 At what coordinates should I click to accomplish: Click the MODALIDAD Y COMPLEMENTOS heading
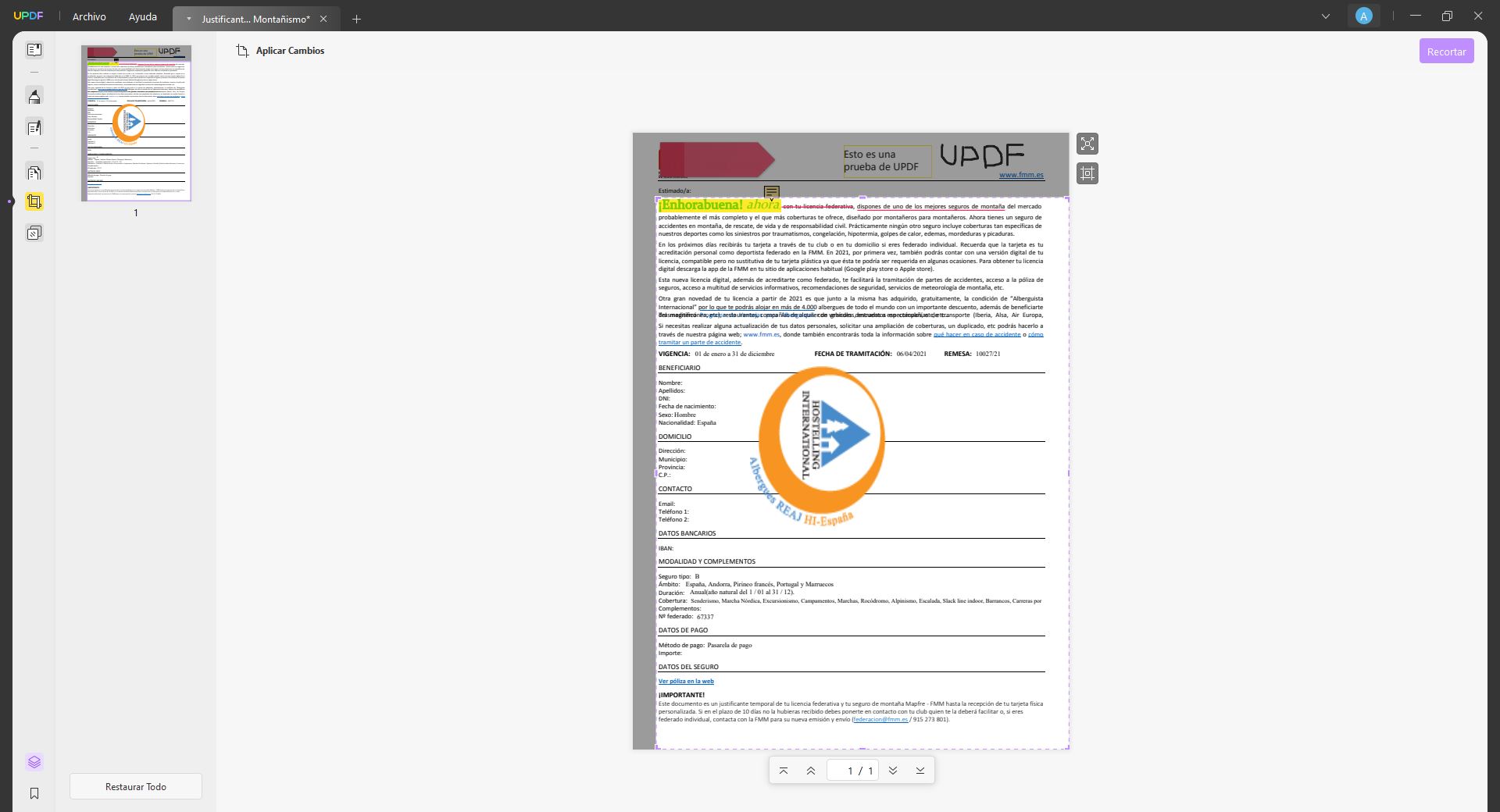(707, 561)
